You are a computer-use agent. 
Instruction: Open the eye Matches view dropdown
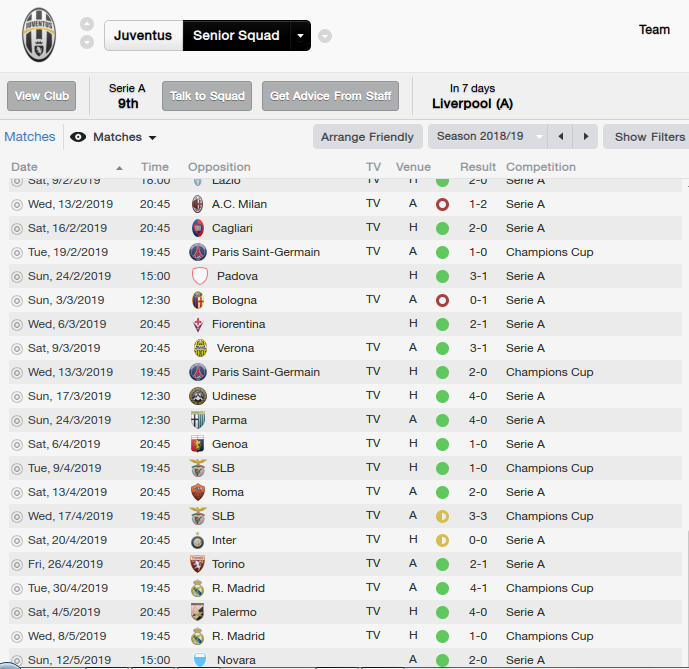point(114,137)
